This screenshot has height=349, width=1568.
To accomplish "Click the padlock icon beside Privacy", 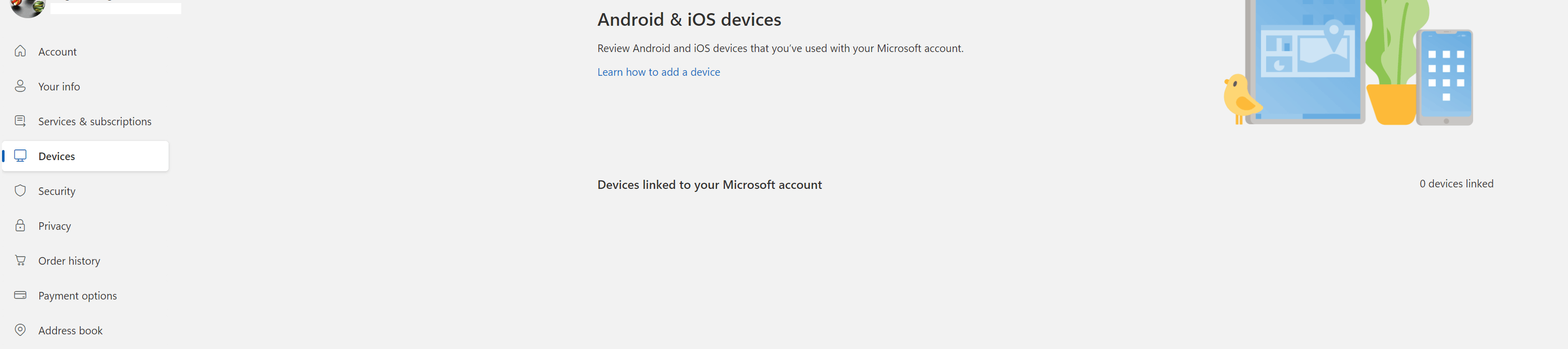I will pos(20,225).
